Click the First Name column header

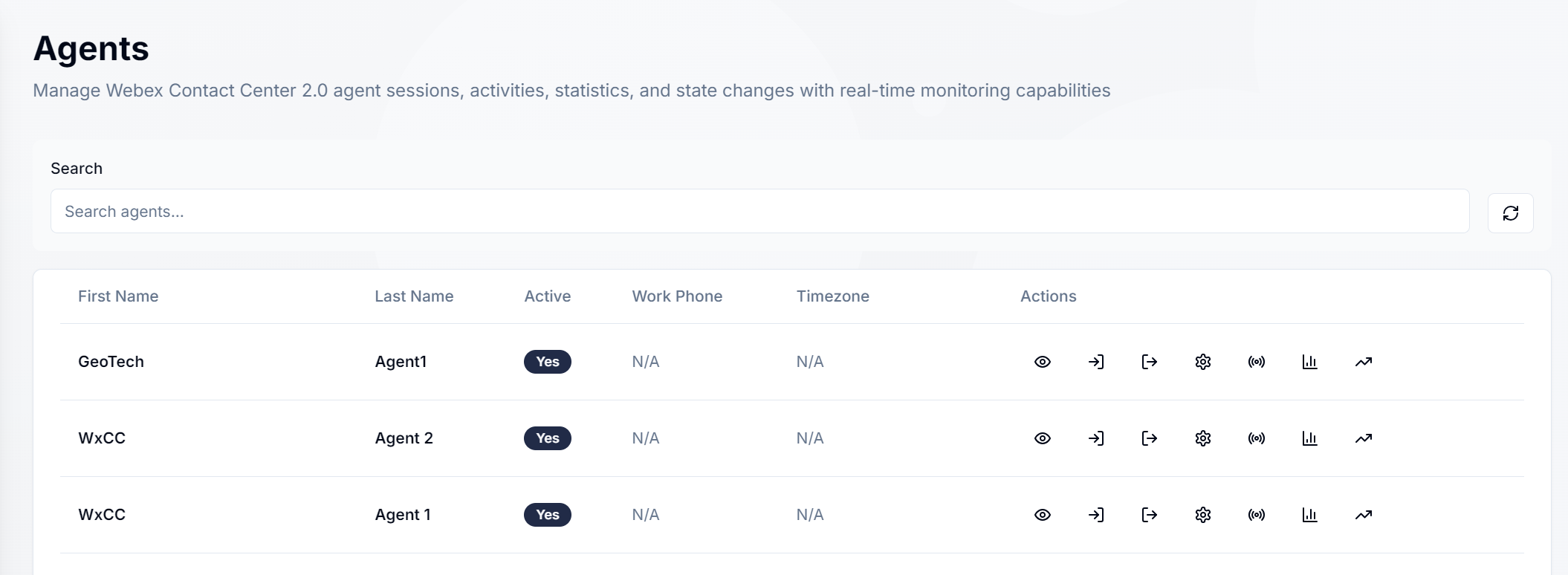pos(118,296)
